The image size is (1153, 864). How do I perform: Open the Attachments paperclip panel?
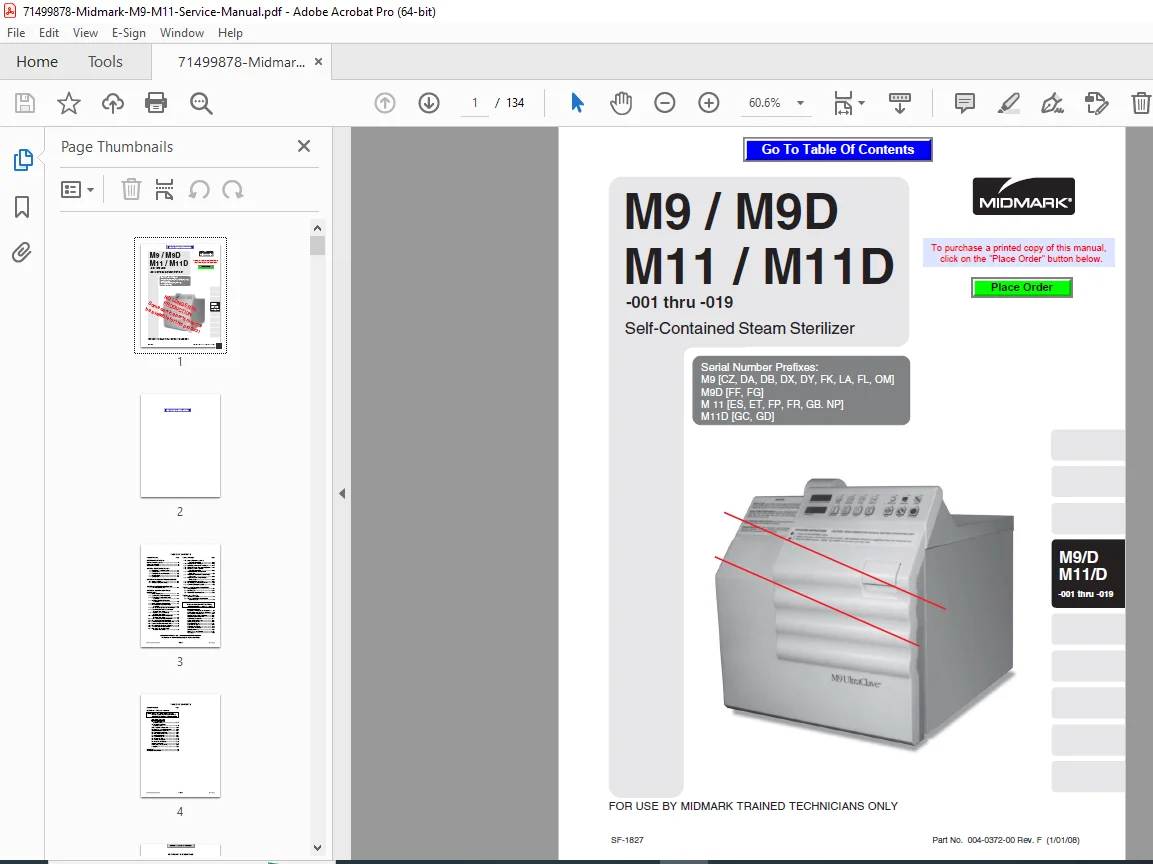pos(22,253)
